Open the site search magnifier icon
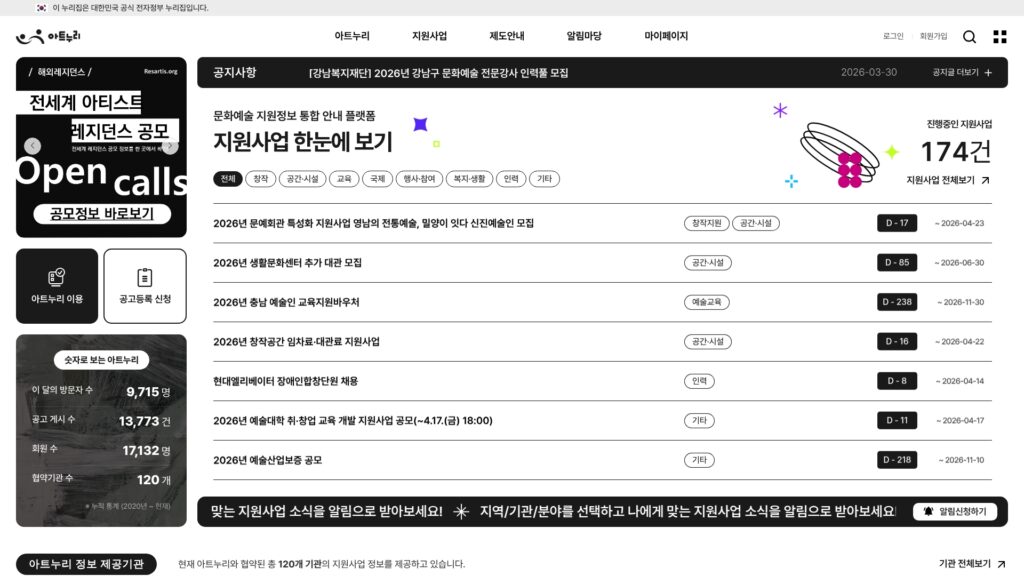 968,36
